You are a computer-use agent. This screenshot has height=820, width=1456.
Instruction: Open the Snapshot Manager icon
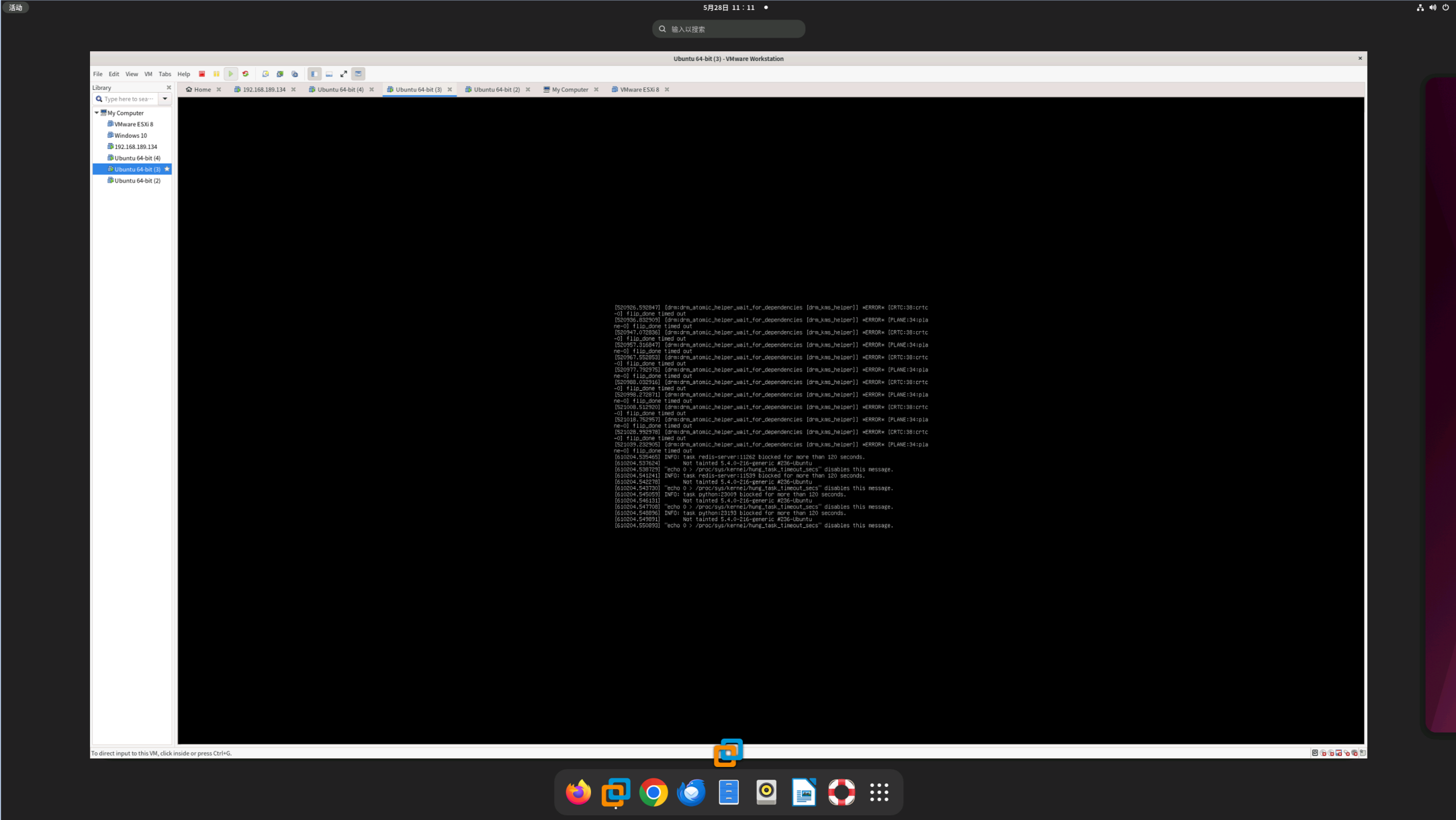295,74
